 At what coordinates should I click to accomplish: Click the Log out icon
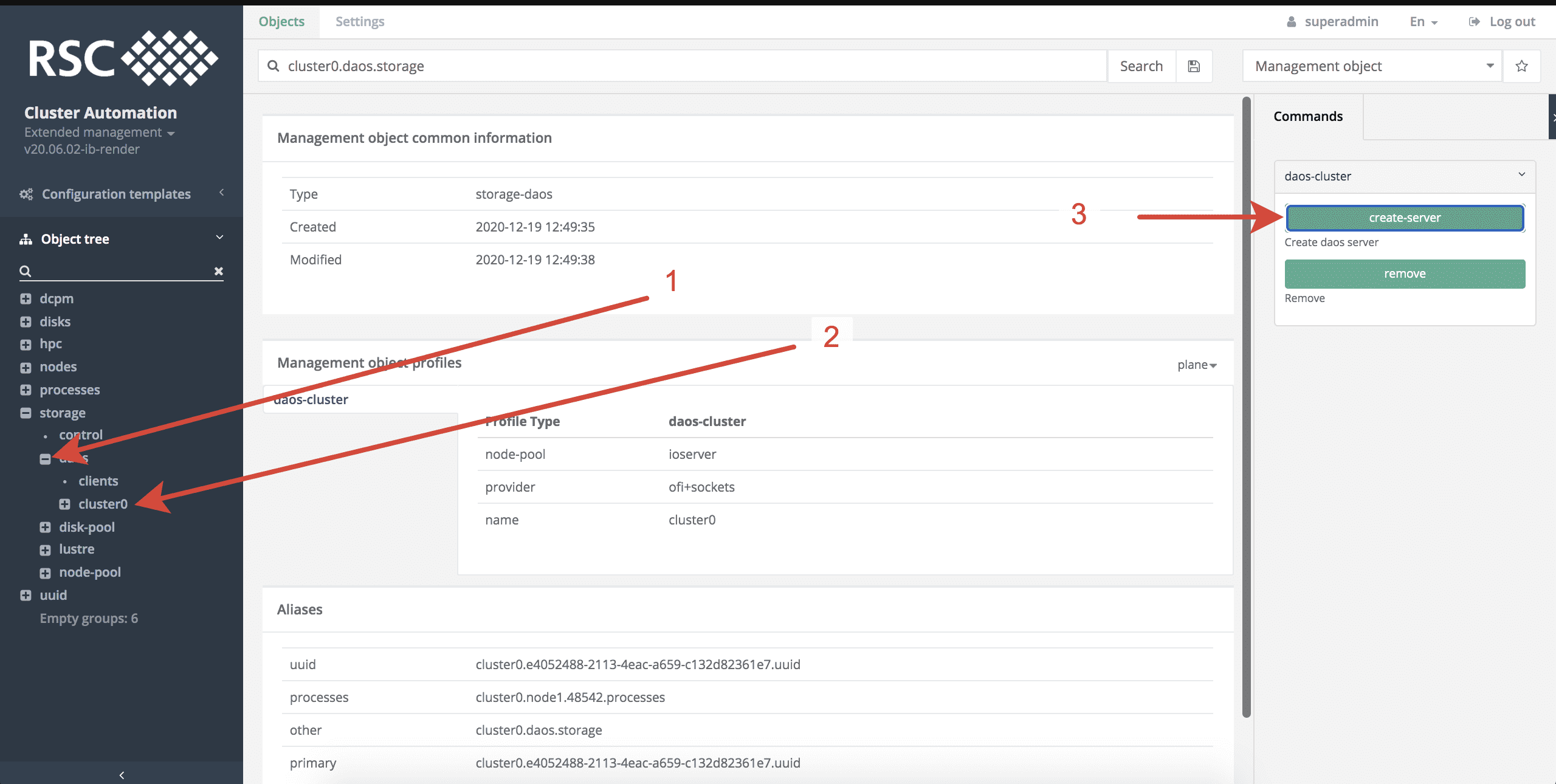pyautogui.click(x=1474, y=22)
